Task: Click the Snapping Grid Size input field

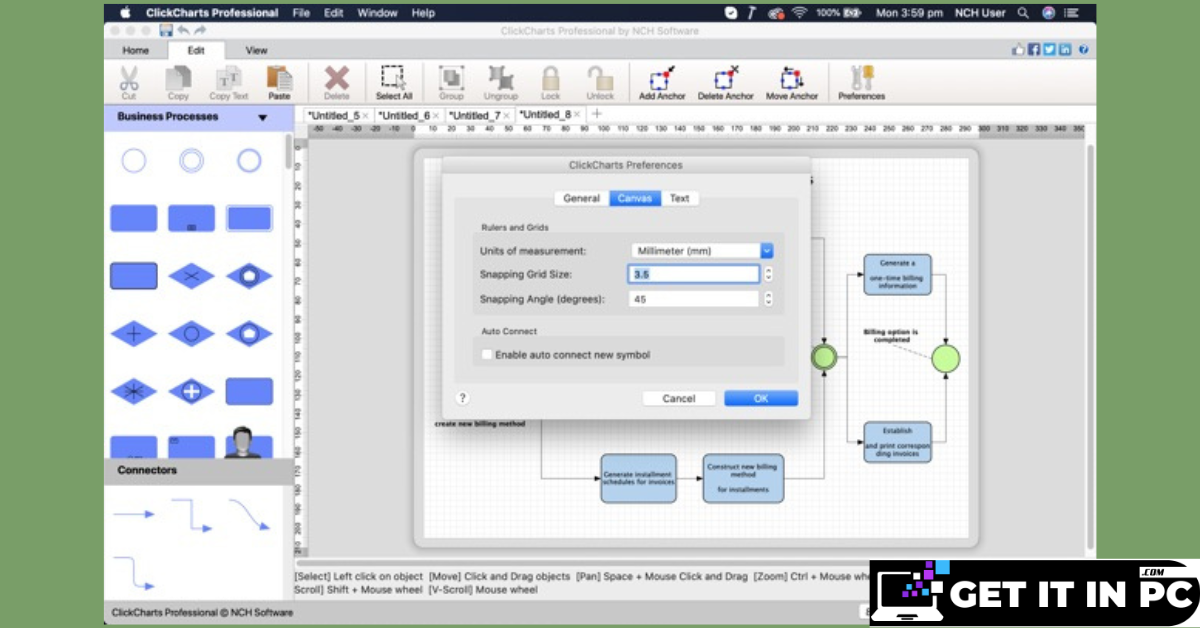Action: (694, 274)
